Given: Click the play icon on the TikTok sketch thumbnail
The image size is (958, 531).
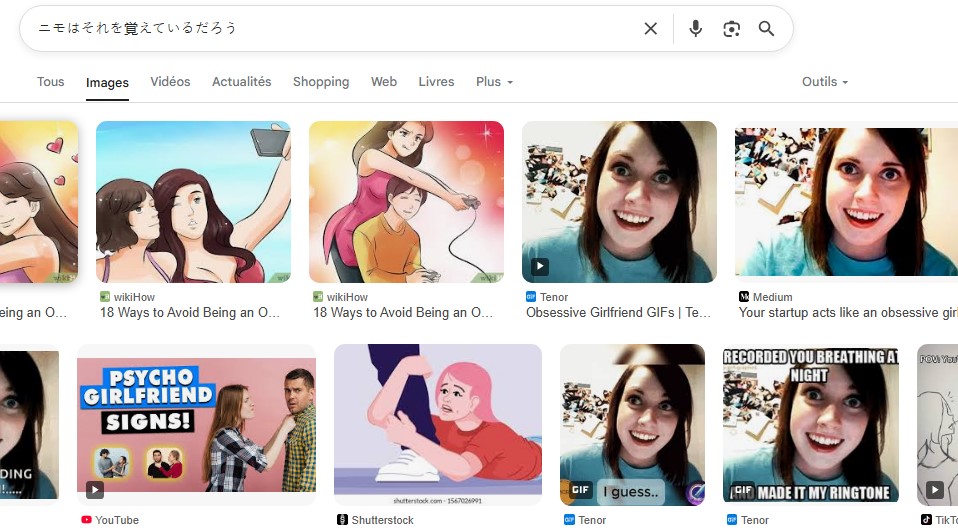Looking at the screenshot, I should tap(935, 489).
